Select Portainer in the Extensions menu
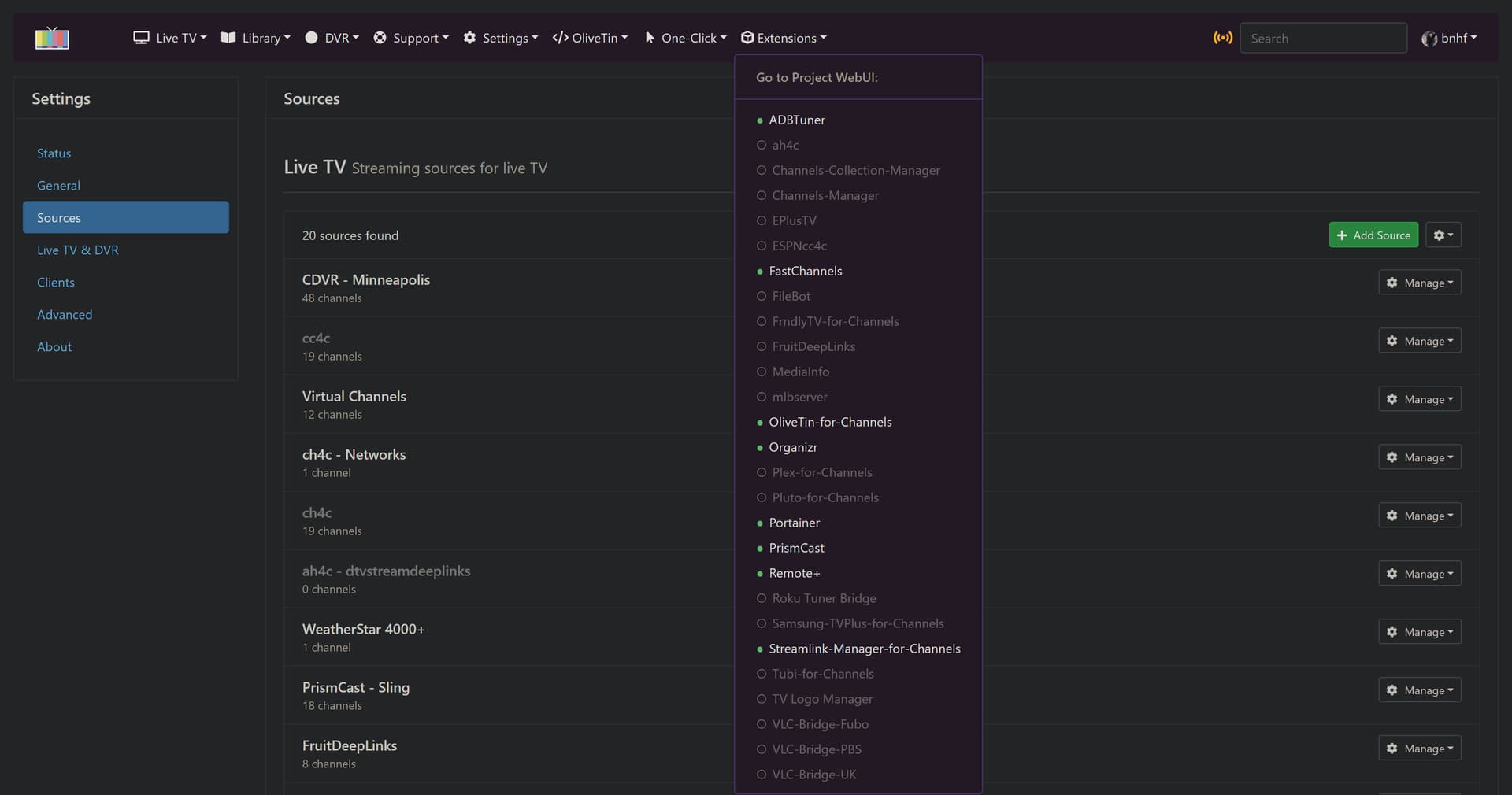 (x=794, y=523)
